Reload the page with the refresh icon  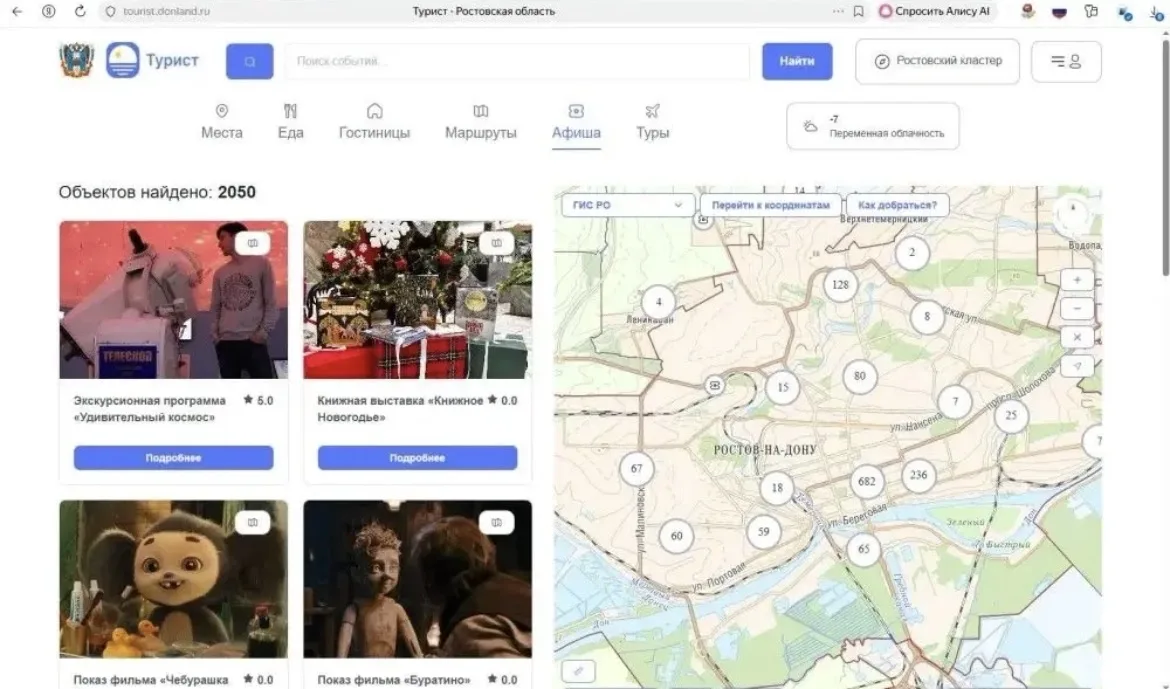(x=80, y=11)
